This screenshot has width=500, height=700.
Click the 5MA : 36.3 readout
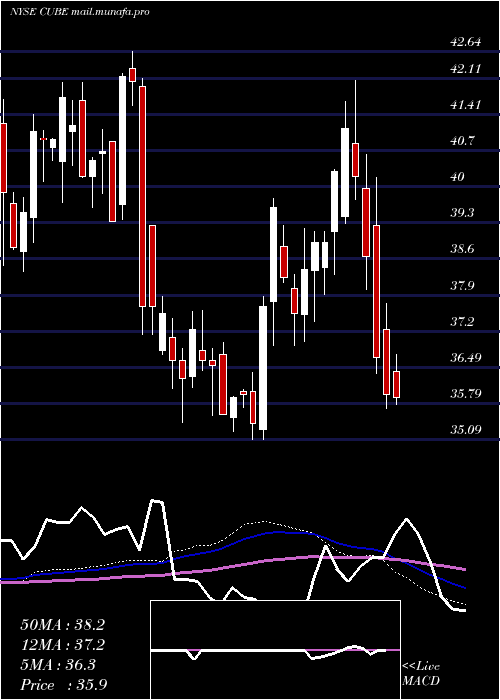(x=58, y=665)
